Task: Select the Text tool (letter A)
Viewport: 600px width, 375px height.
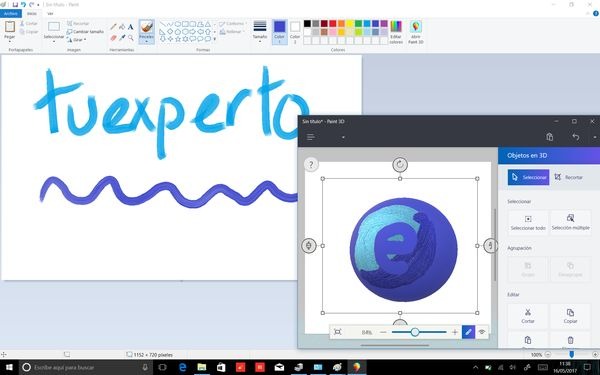Action: [130, 27]
